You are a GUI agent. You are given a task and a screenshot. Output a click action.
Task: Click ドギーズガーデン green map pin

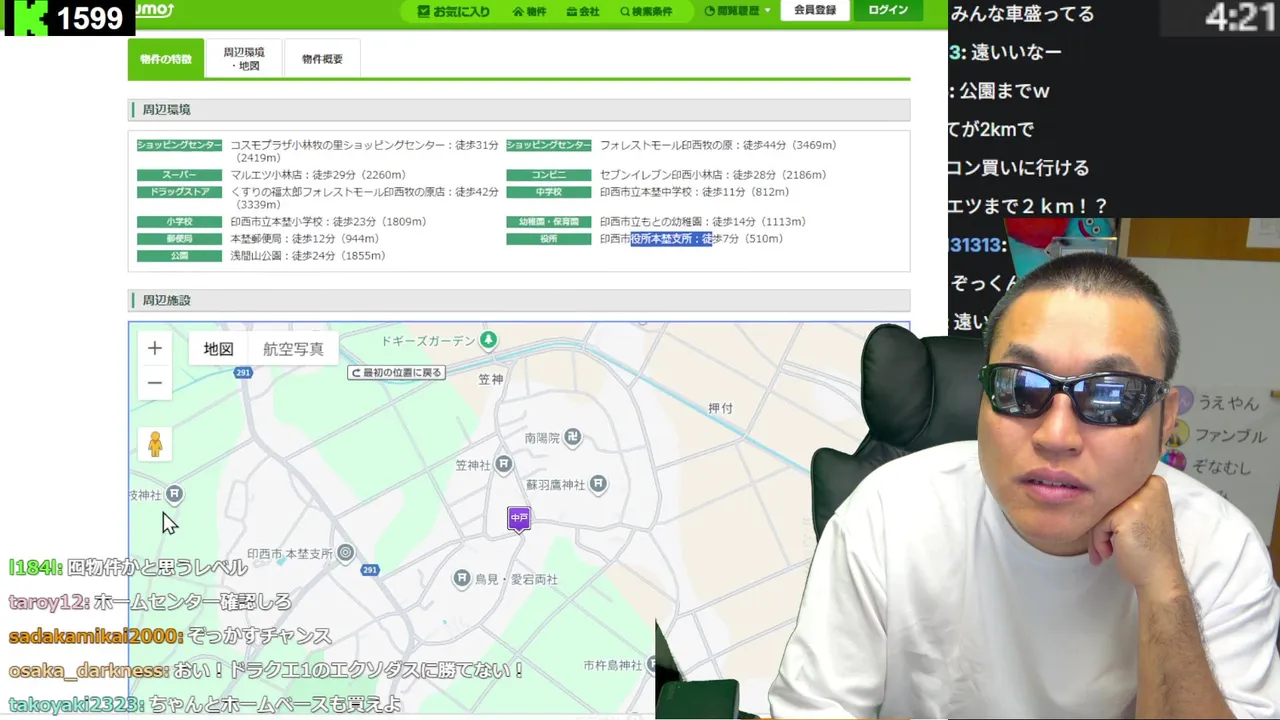(488, 340)
